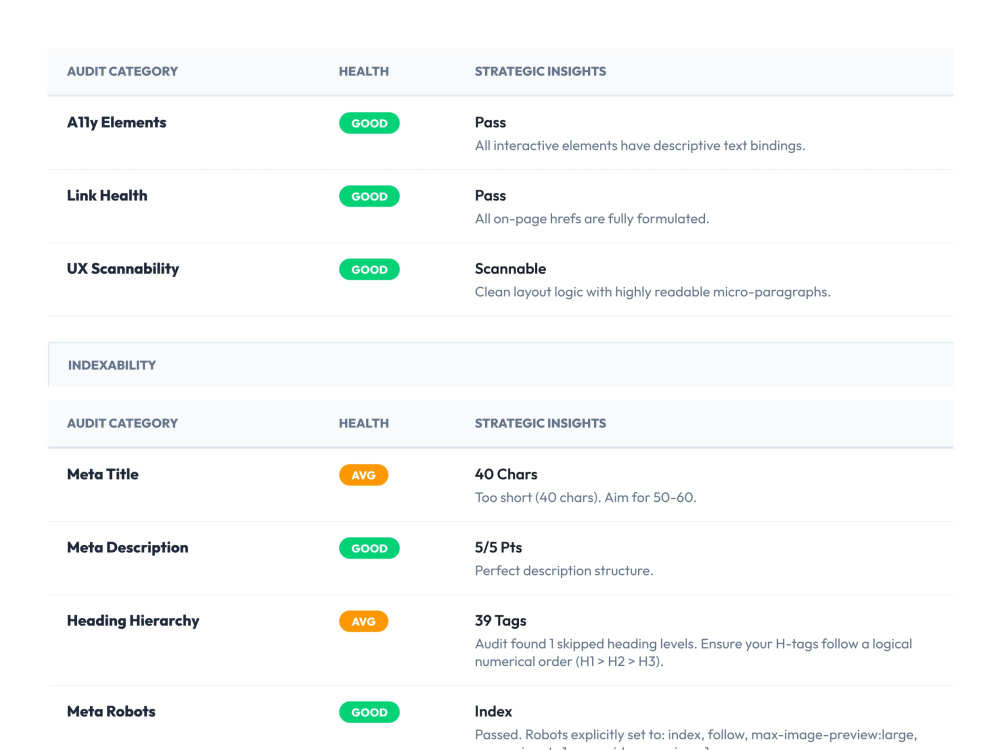Click the Indexability table's STRATEGIC INSIGHTS header
Screen dimensions: 1000x750
click(540, 423)
